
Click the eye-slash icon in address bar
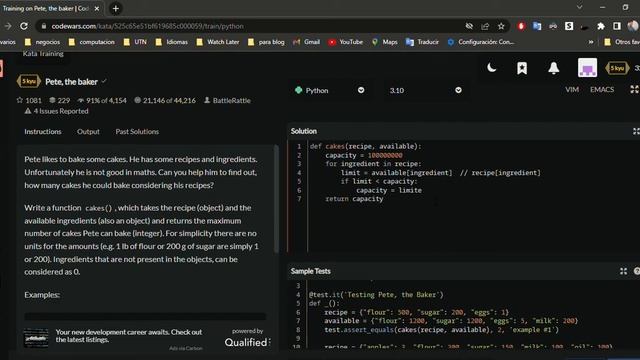469,26
